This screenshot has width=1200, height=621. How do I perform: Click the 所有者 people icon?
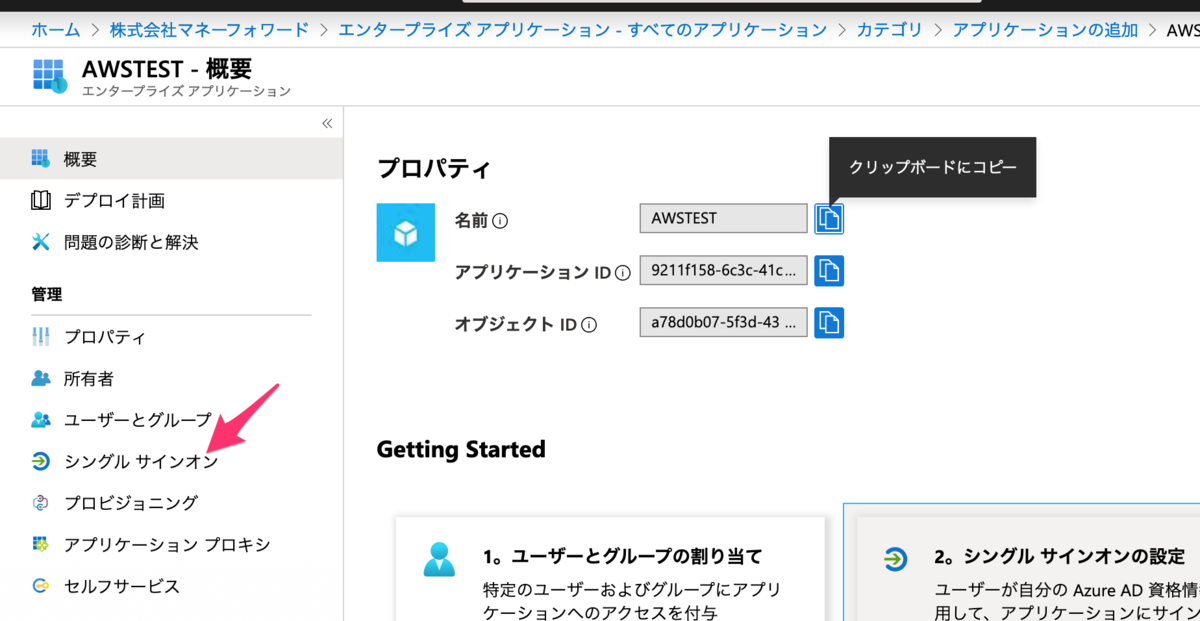tap(41, 379)
